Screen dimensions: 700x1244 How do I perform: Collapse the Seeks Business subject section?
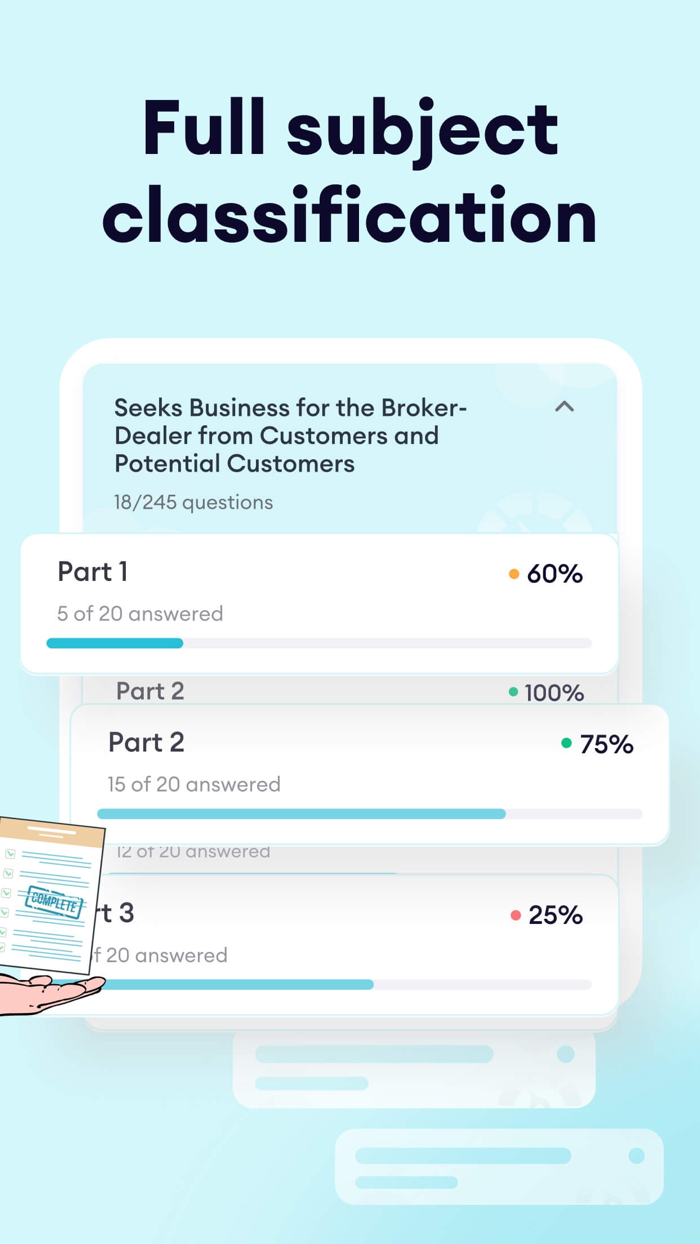click(564, 407)
